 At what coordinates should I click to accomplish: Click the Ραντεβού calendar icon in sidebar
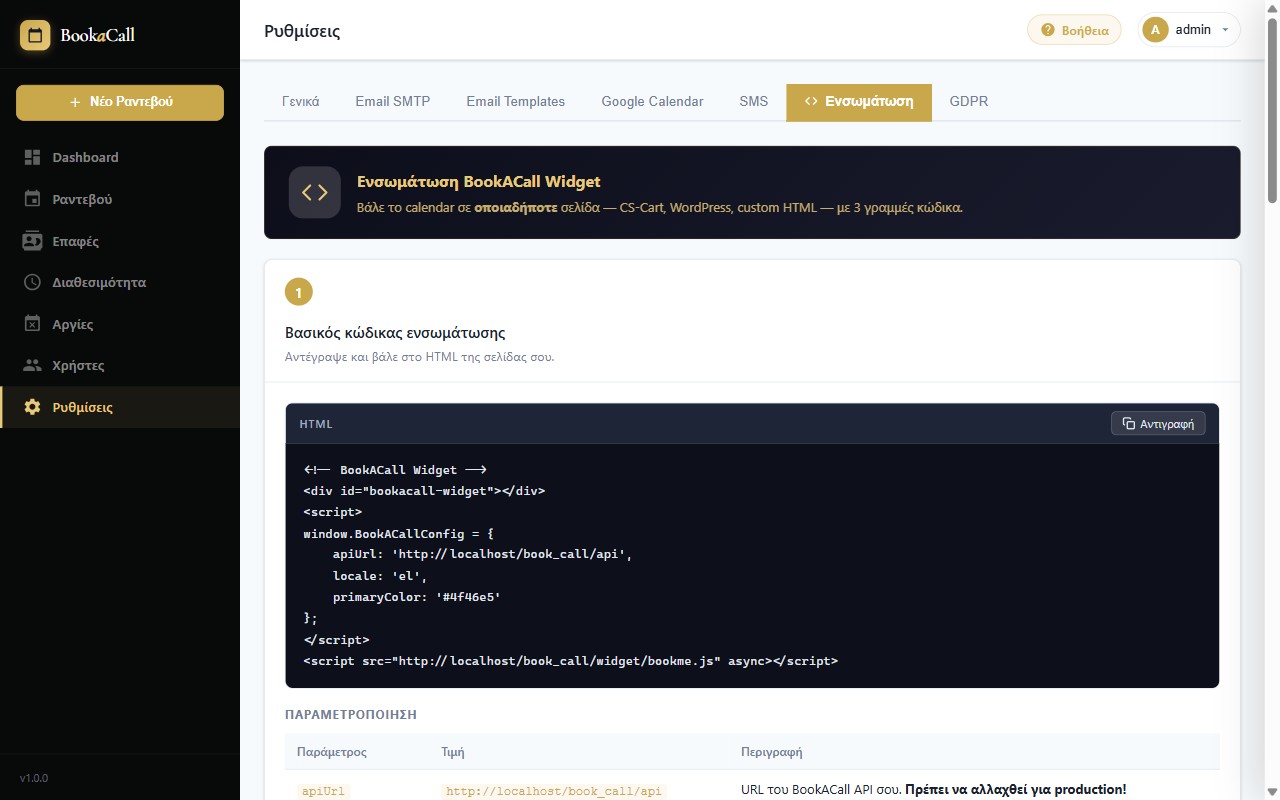[x=32, y=199]
